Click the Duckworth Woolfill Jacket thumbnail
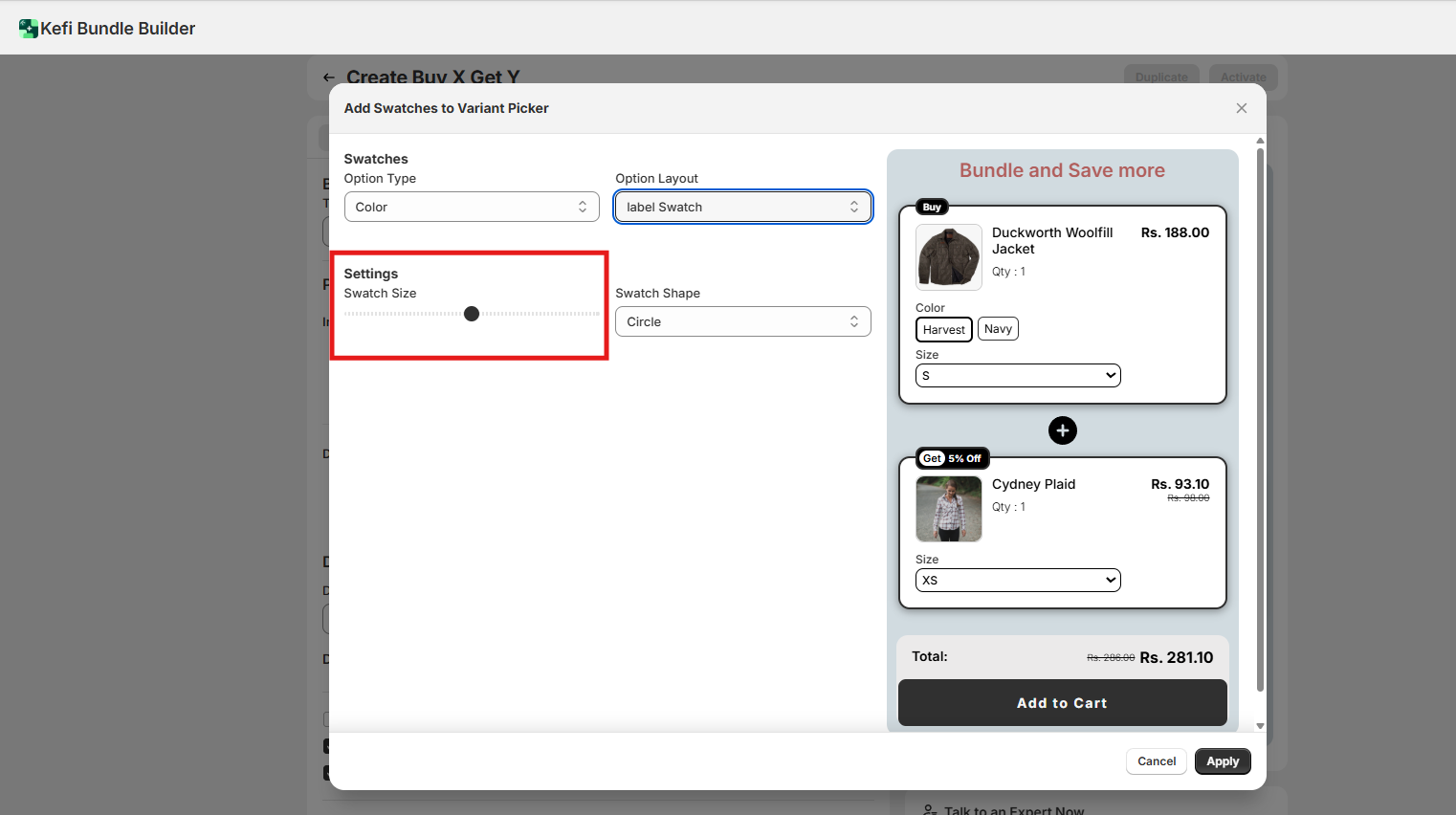 tap(948, 257)
